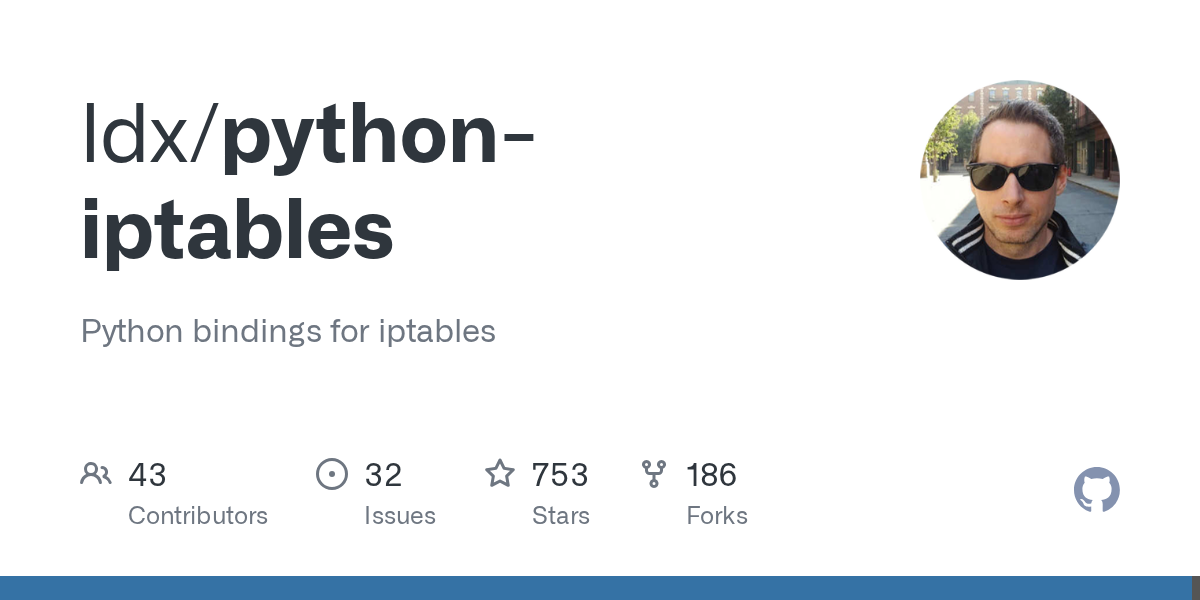Image resolution: width=1200 pixels, height=600 pixels.
Task: Click the stars count 753
Action: point(560,475)
